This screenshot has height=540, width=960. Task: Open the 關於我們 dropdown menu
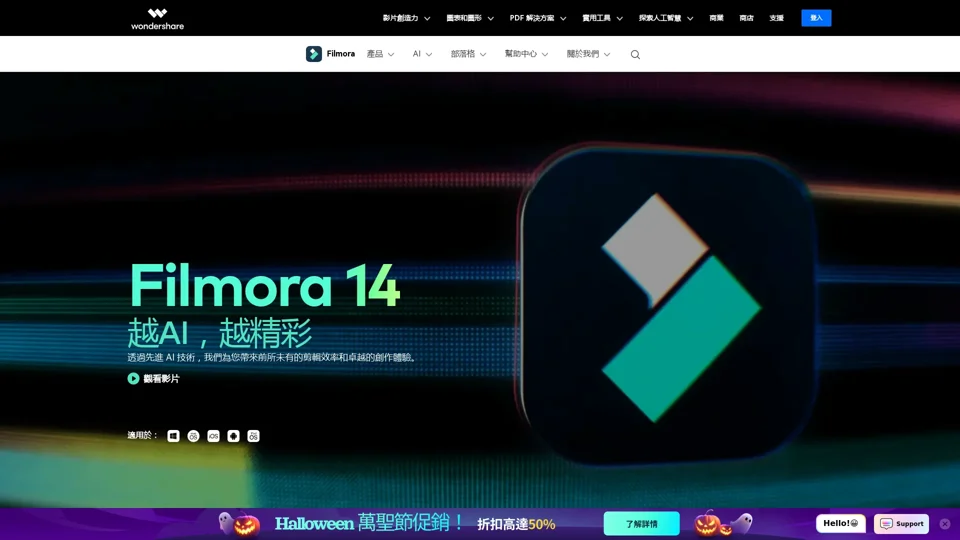[x=588, y=54]
